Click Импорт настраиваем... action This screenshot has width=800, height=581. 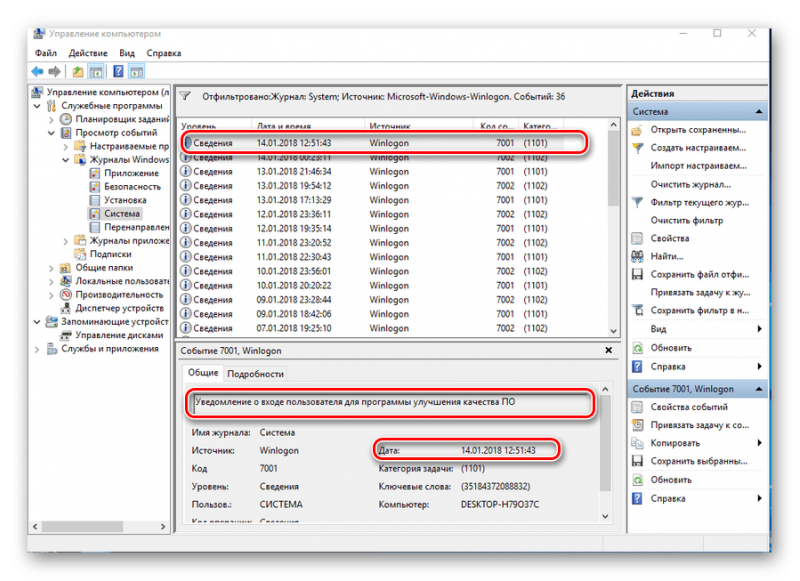(x=698, y=166)
